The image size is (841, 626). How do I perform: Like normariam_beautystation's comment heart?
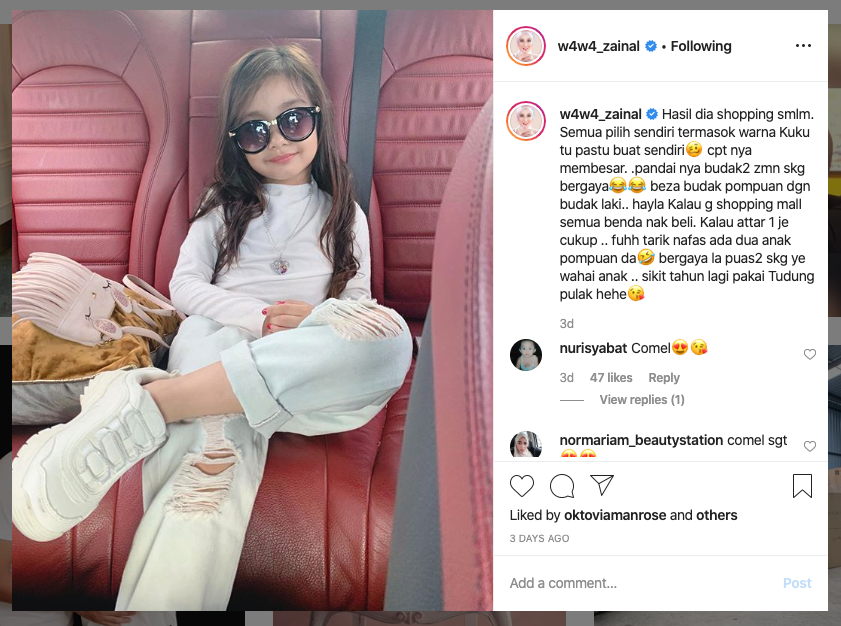click(809, 446)
